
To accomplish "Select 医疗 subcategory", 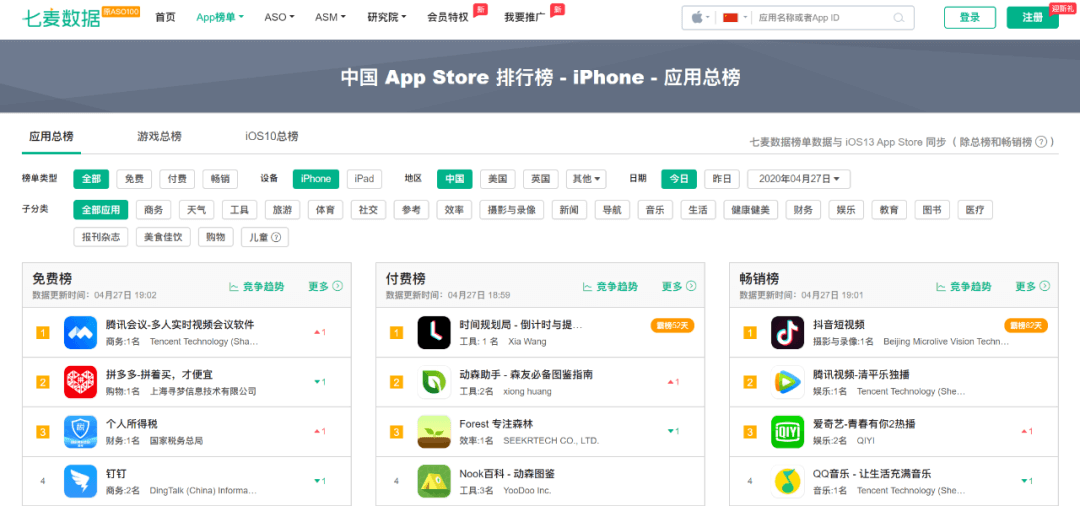I will [x=975, y=210].
